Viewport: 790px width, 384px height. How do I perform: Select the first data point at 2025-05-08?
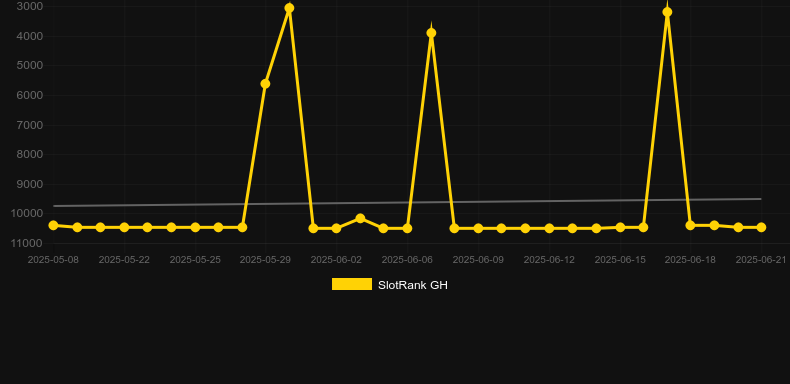53,225
